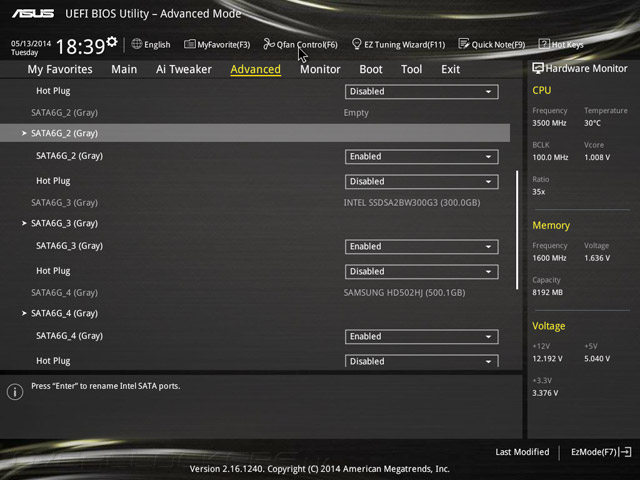Click memory voltage value 1.636 V

(597, 258)
